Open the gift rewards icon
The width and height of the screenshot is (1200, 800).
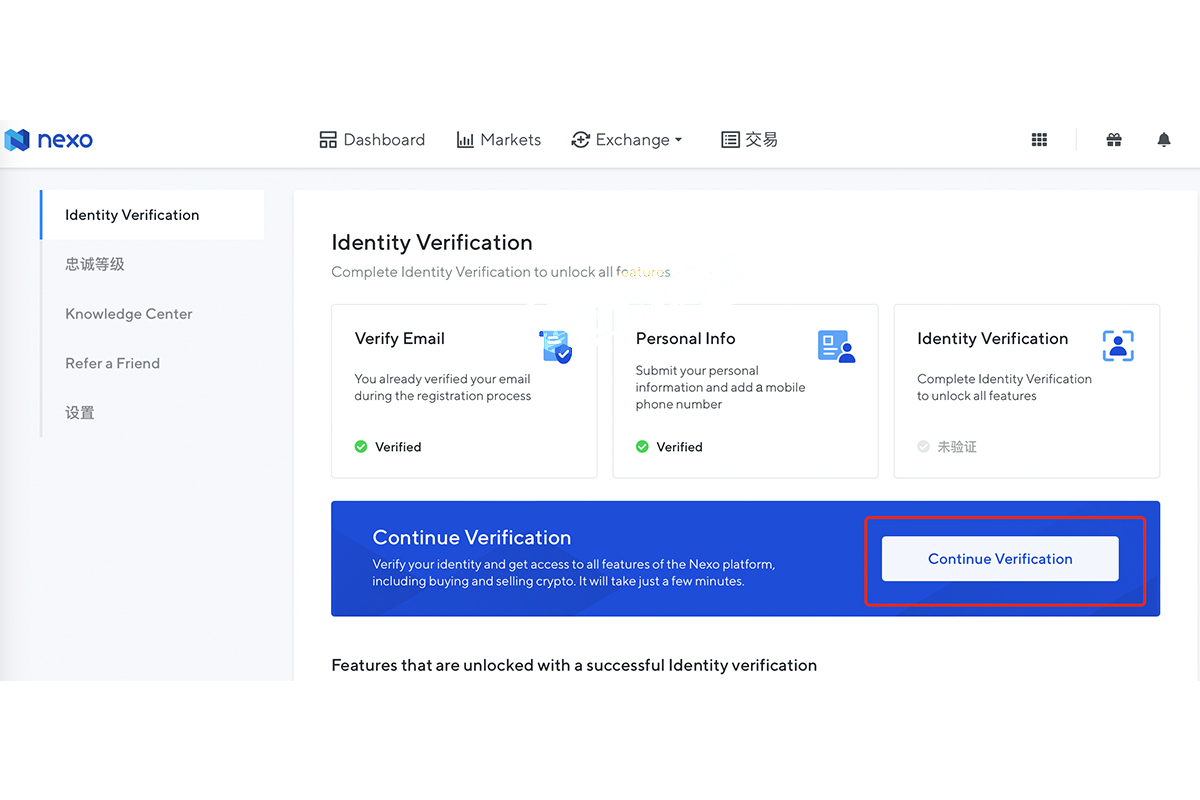(x=1114, y=140)
